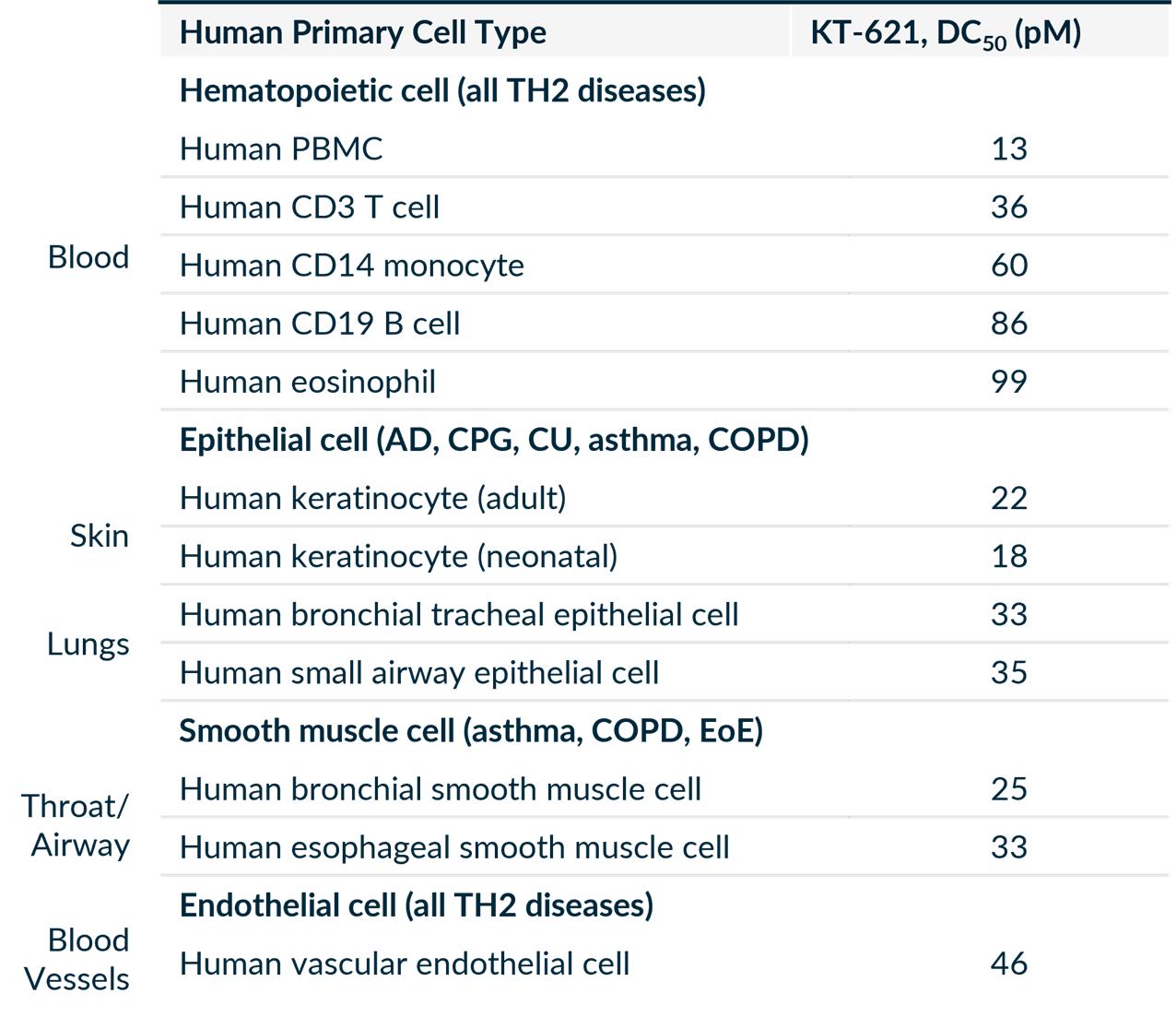Image resolution: width=1176 pixels, height=1017 pixels.
Task: Select the Human vascular endothelial cell label
Action: click(x=405, y=964)
